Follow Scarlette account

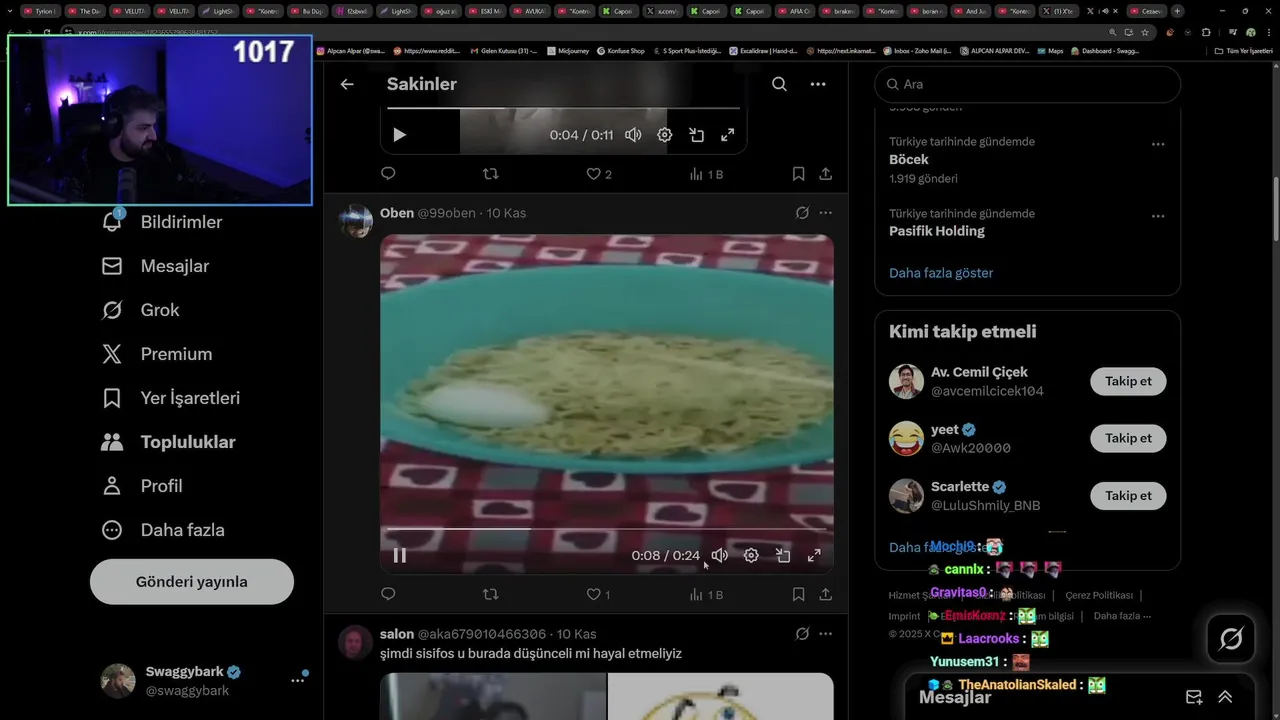point(1128,495)
